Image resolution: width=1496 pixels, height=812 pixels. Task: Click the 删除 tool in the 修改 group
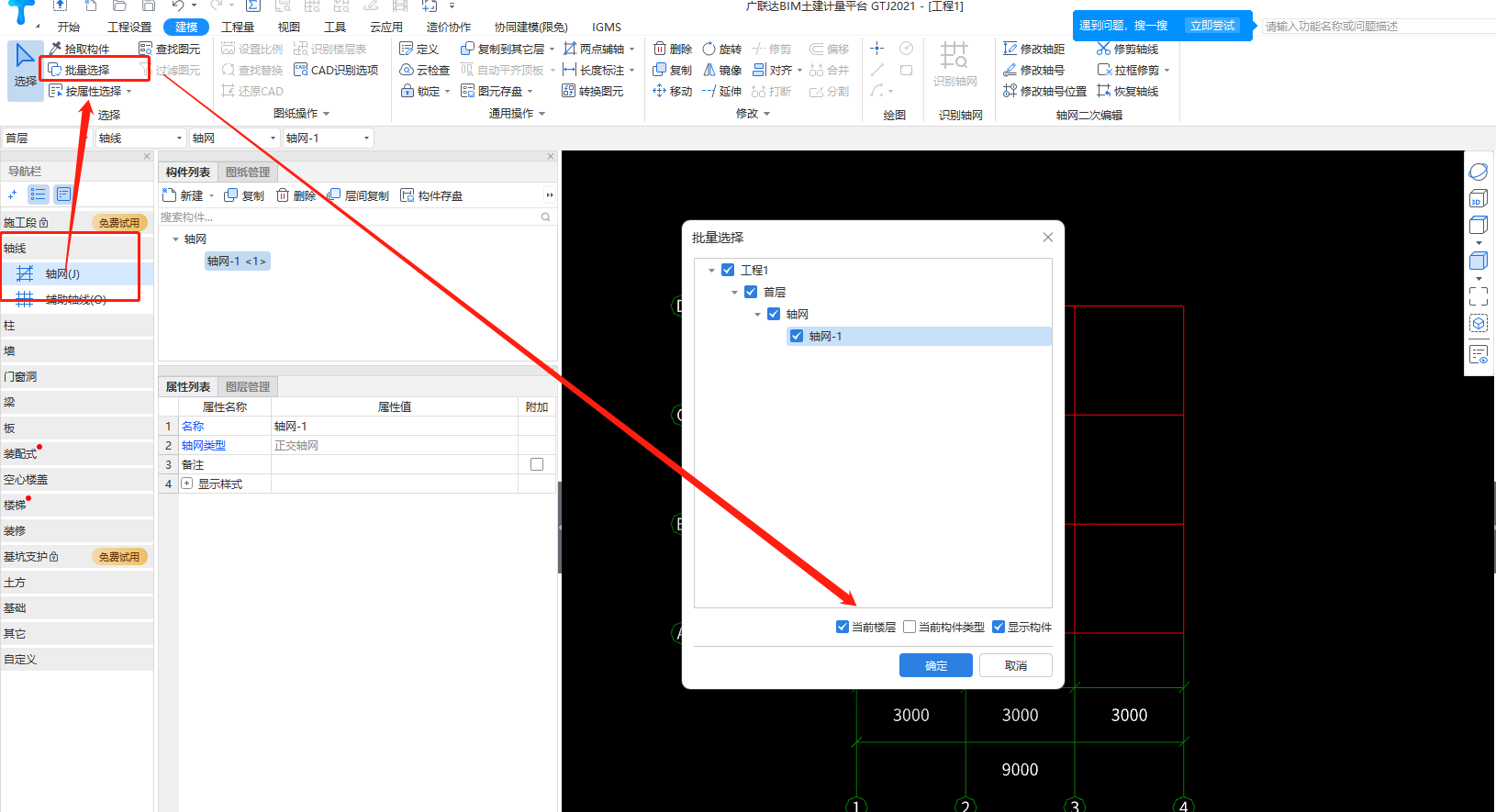tap(673, 49)
